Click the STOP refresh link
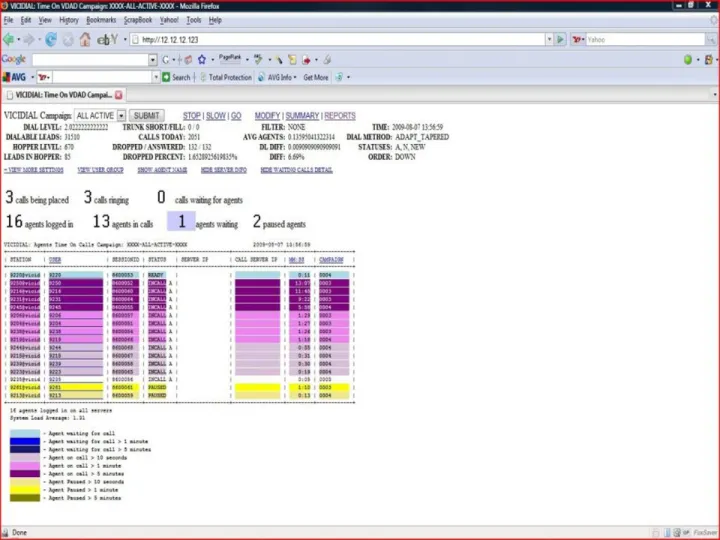The height and width of the screenshot is (540, 720). coord(191,116)
